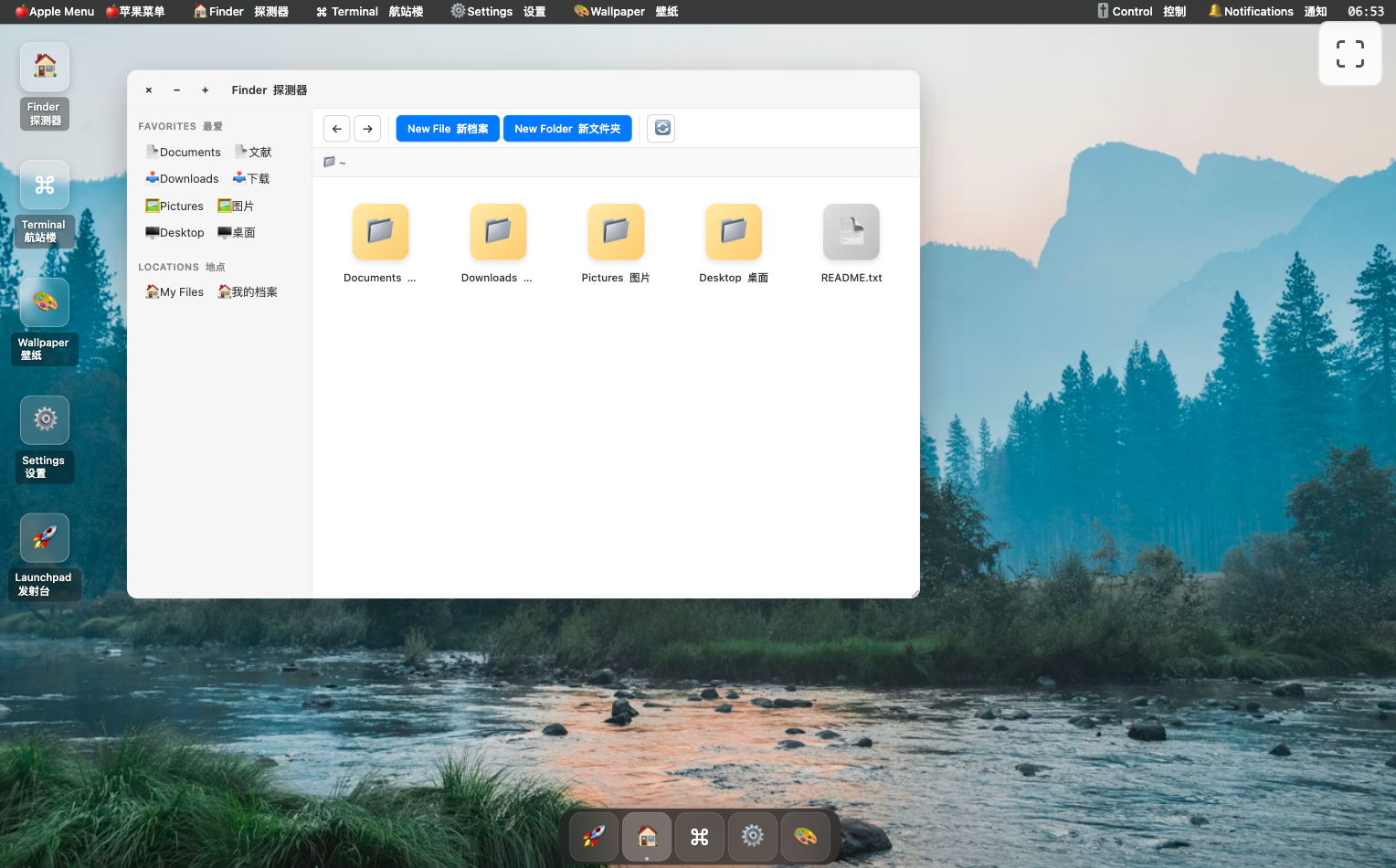Click the fullscreen toggle in top-right corner

click(1349, 54)
